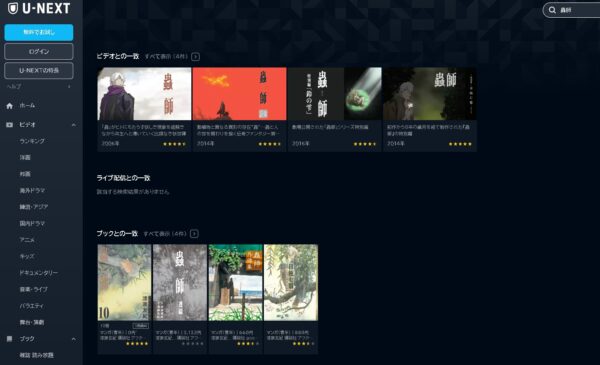The image size is (600, 365).
Task: Collapse the ブック section chevron
Action: coord(73,339)
